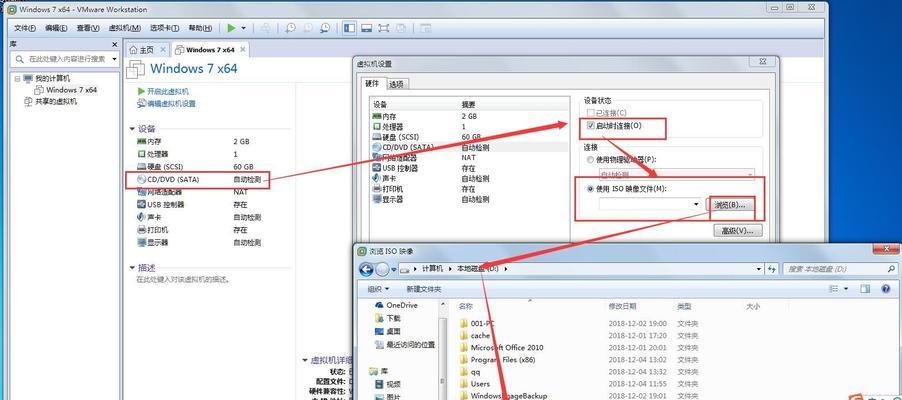Switch to 选项 tab in settings dialog
The image size is (902, 400).
point(396,84)
